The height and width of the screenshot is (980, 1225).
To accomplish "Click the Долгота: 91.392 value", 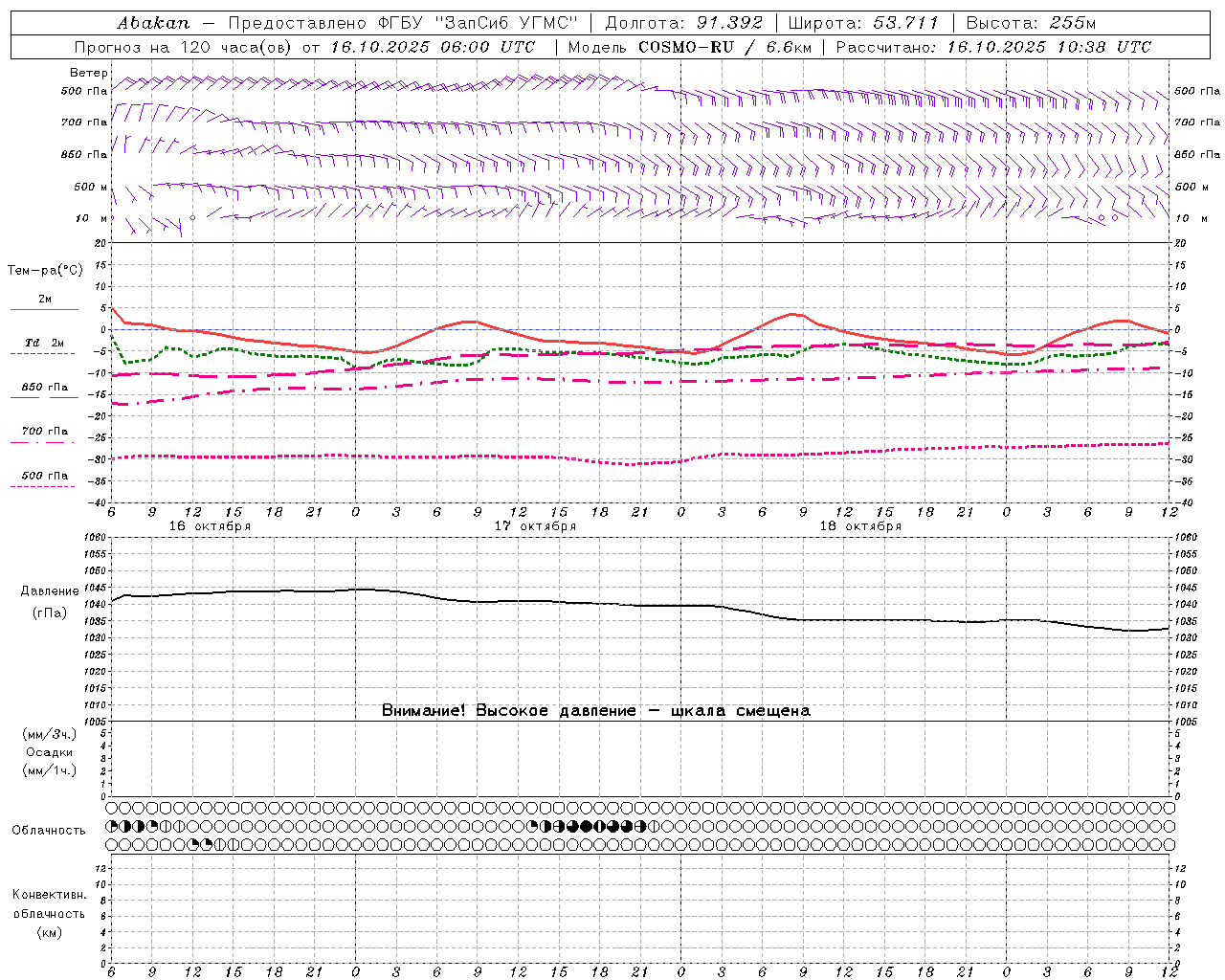I will point(684,23).
